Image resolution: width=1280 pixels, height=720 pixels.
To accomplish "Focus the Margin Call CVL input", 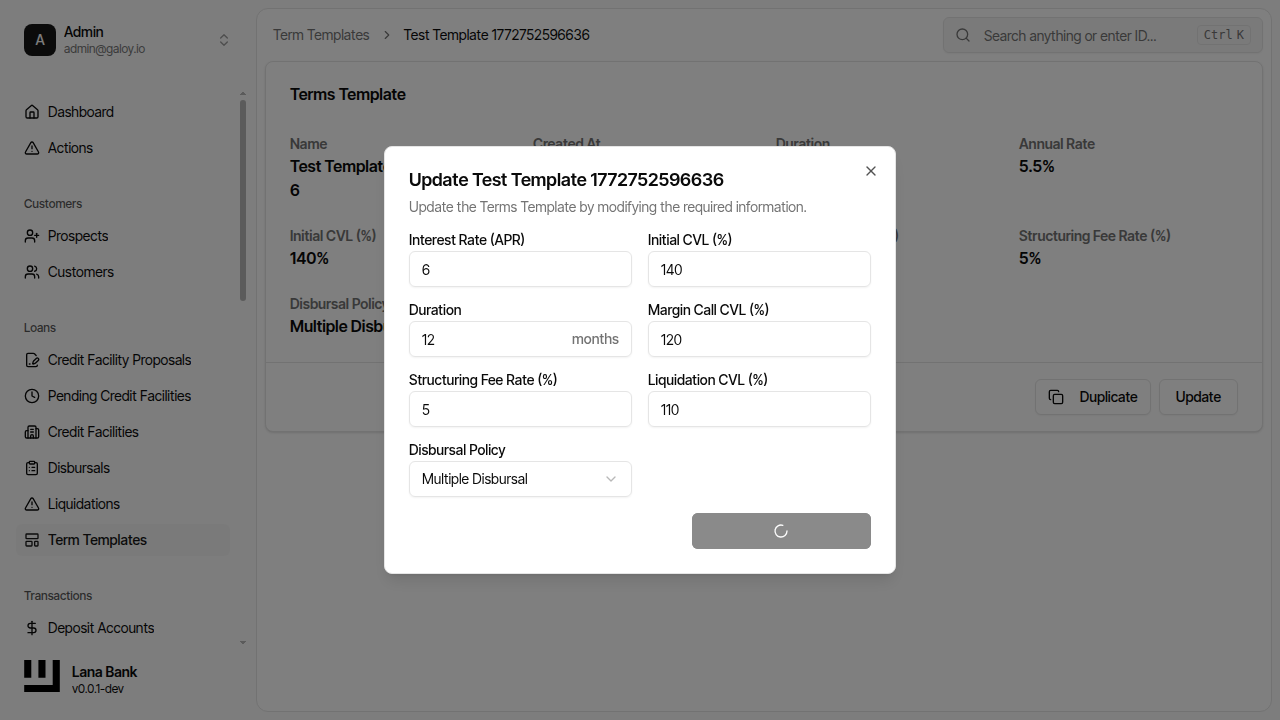I will click(x=759, y=339).
